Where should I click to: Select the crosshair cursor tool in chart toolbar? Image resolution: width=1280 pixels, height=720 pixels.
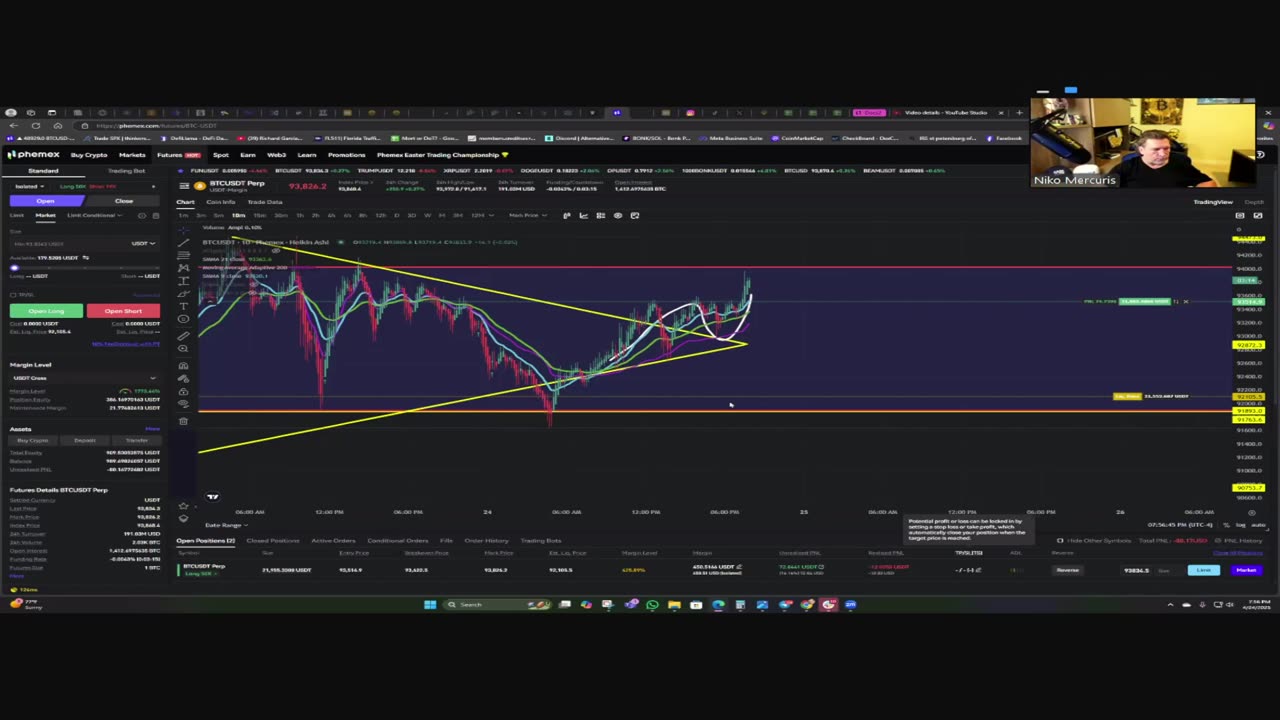coord(183,229)
